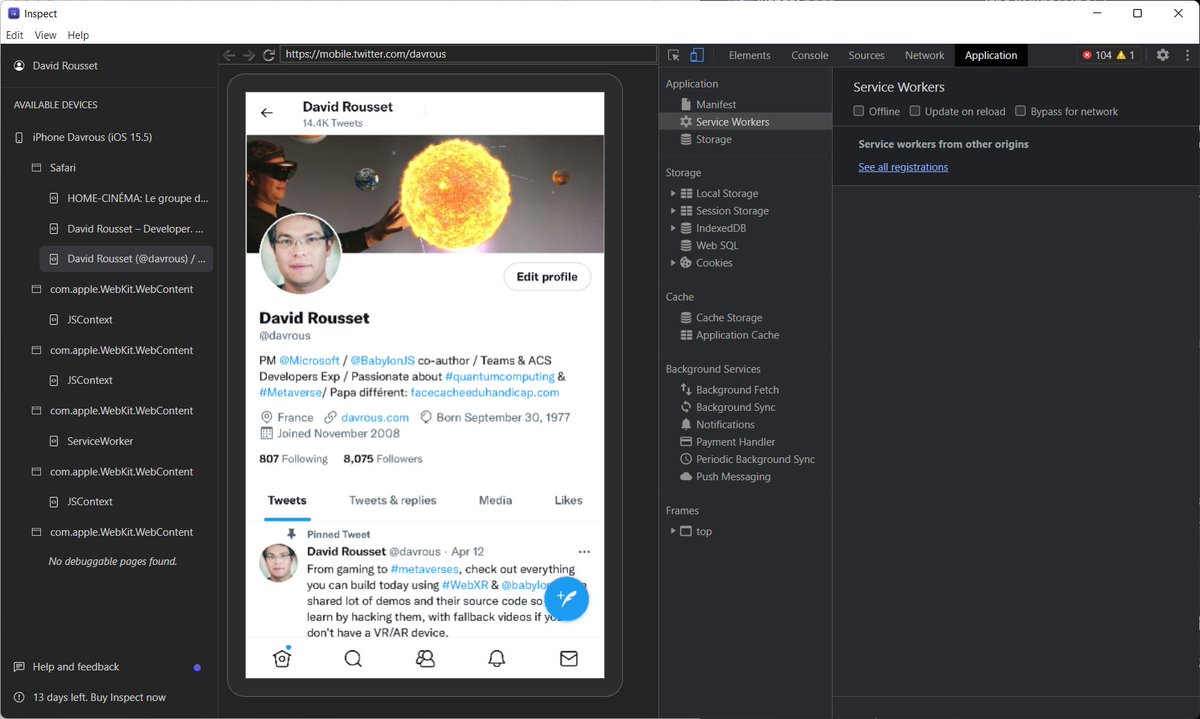Screen dimensions: 1200x719
Task: Open the View menu
Action: point(45,35)
